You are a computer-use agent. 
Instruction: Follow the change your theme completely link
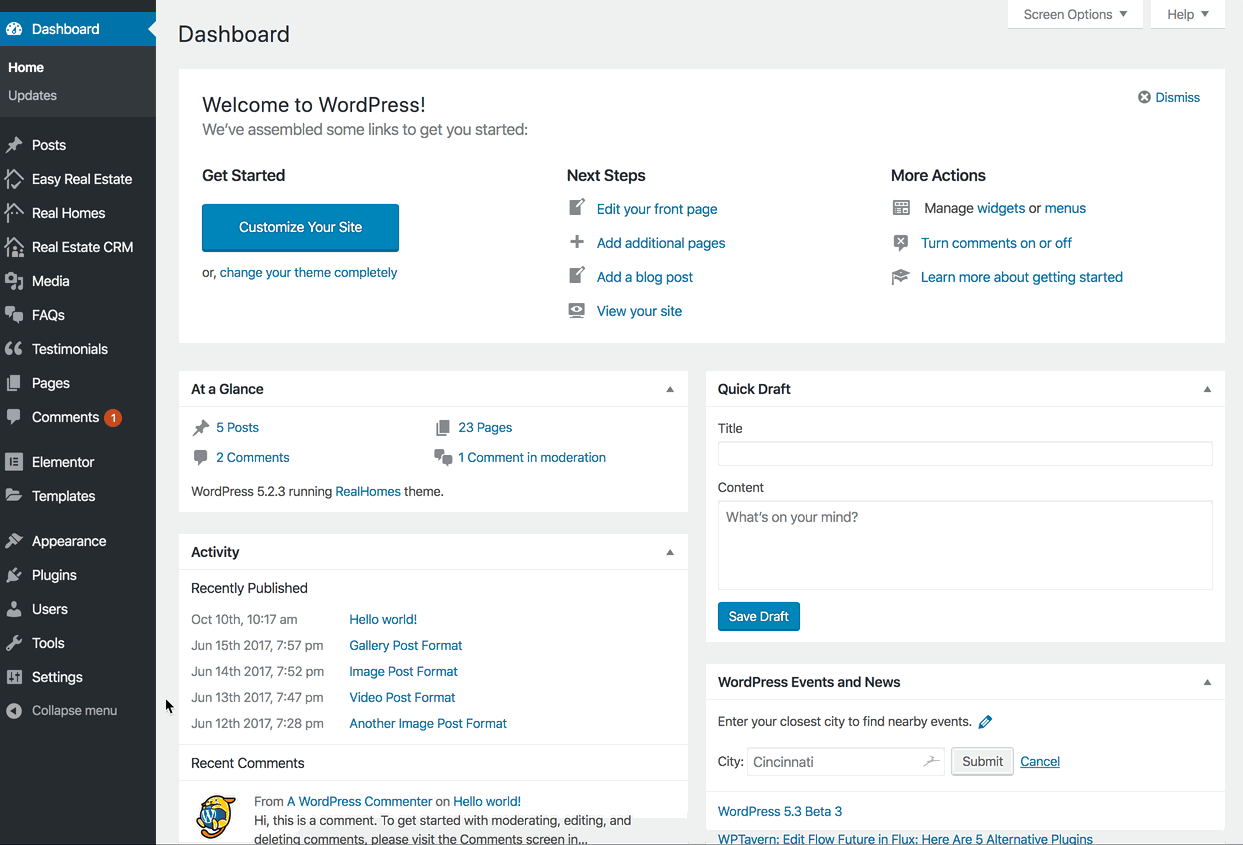coord(308,272)
